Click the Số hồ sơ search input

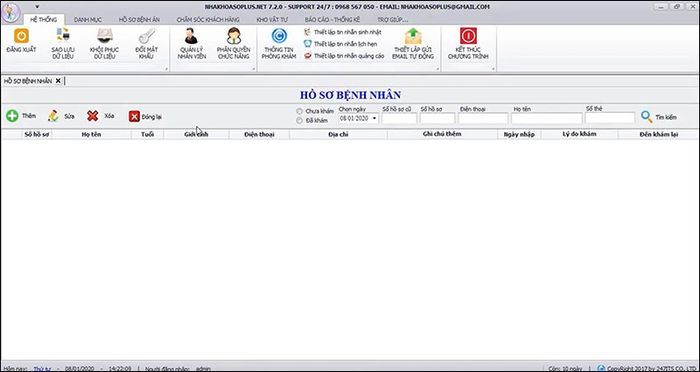pos(437,118)
